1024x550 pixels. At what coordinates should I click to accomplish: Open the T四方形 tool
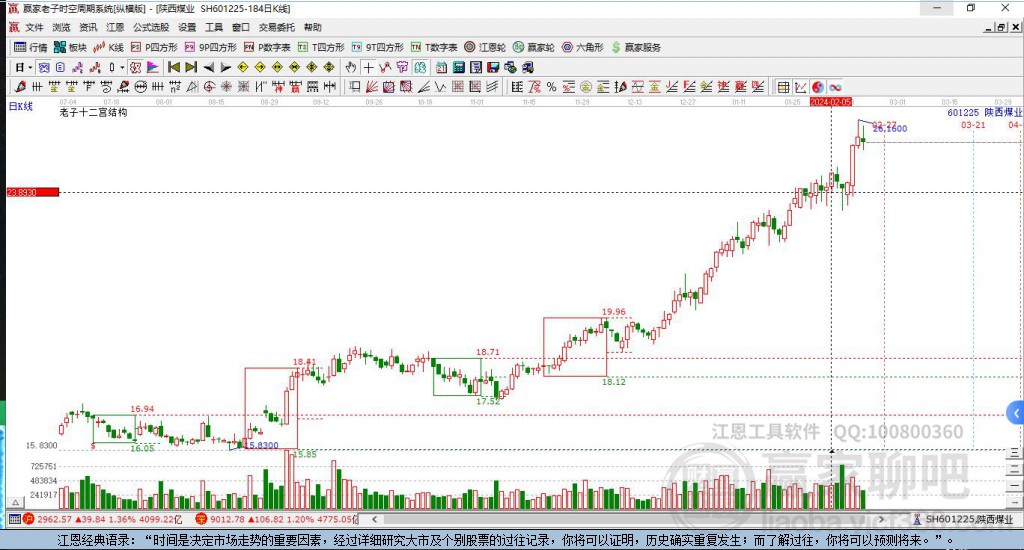(321, 47)
